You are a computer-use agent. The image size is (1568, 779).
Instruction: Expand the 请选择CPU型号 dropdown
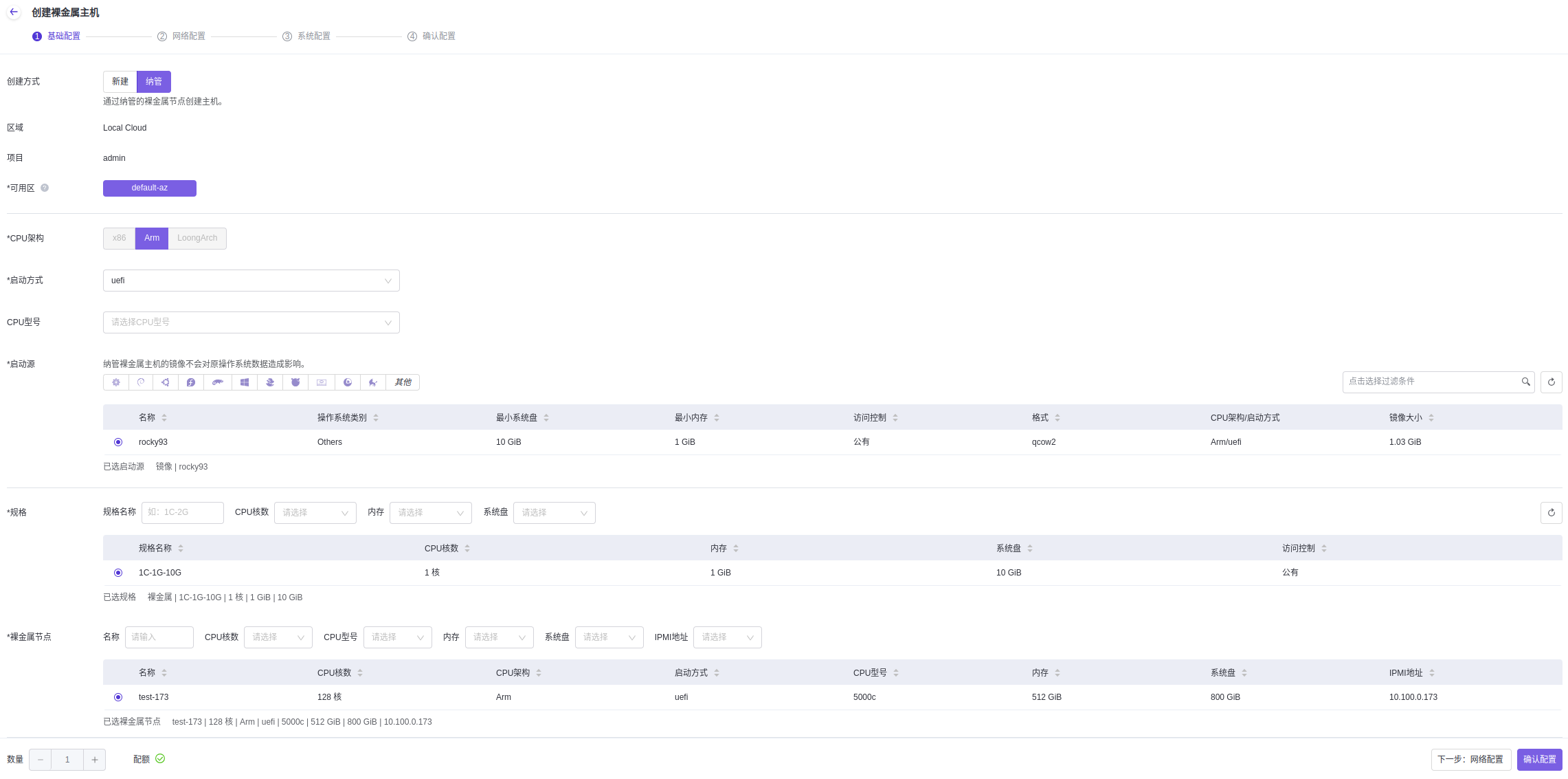tap(251, 322)
